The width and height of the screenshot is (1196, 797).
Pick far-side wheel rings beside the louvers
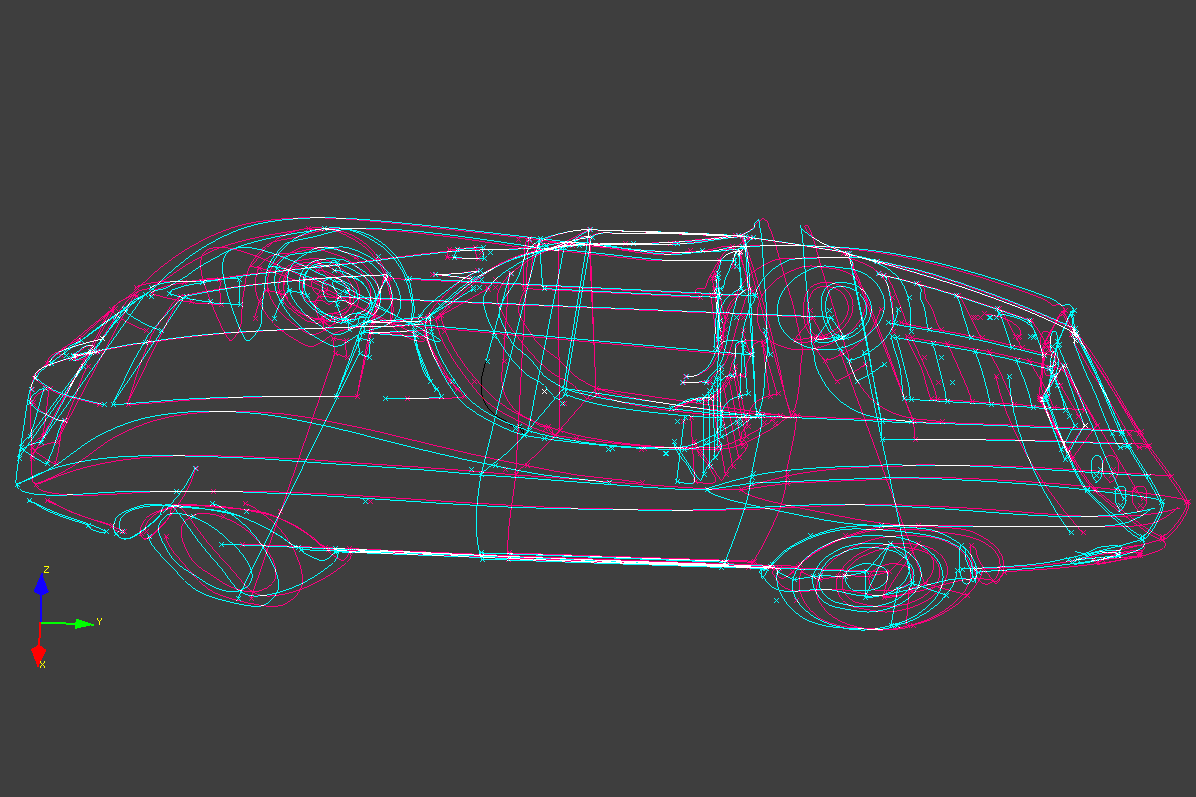point(835,305)
